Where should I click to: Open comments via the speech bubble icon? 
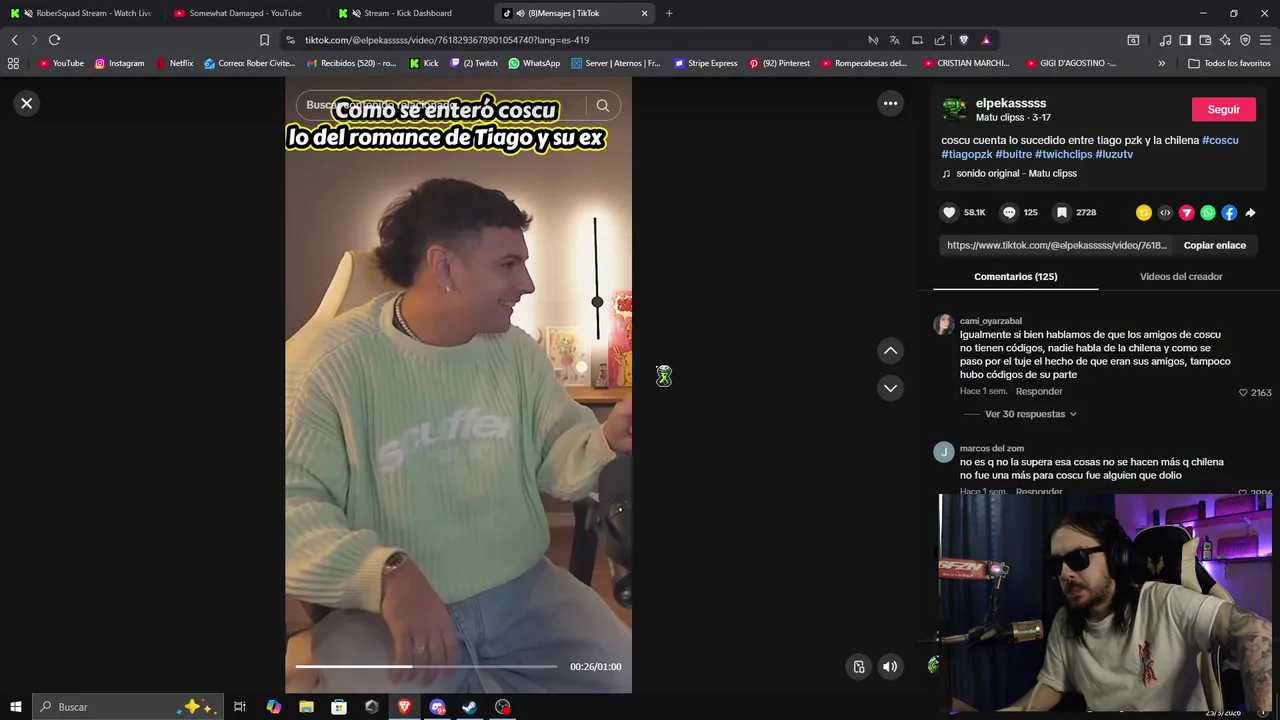[1009, 212]
